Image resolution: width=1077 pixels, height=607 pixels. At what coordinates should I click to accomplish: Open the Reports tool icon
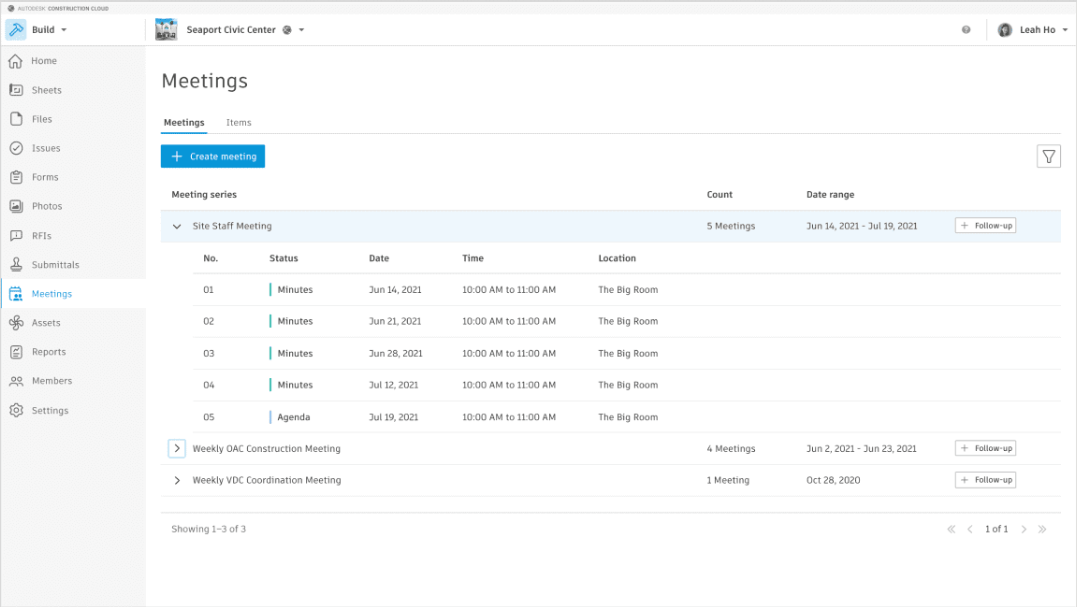coord(16,352)
